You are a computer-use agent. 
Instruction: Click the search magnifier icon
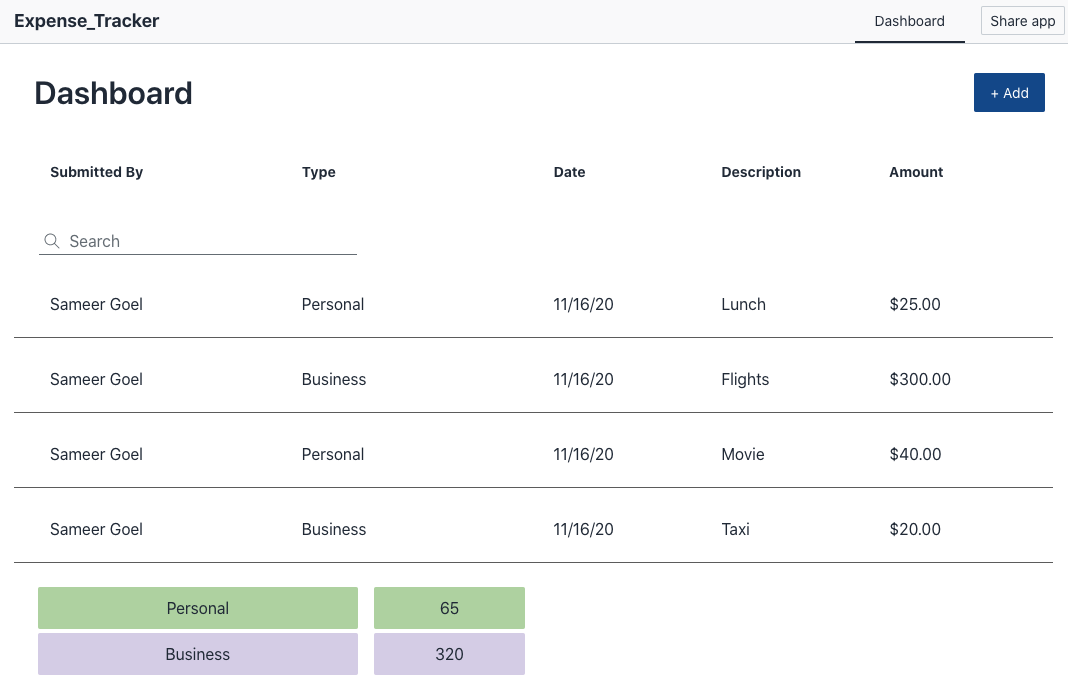pyautogui.click(x=52, y=241)
